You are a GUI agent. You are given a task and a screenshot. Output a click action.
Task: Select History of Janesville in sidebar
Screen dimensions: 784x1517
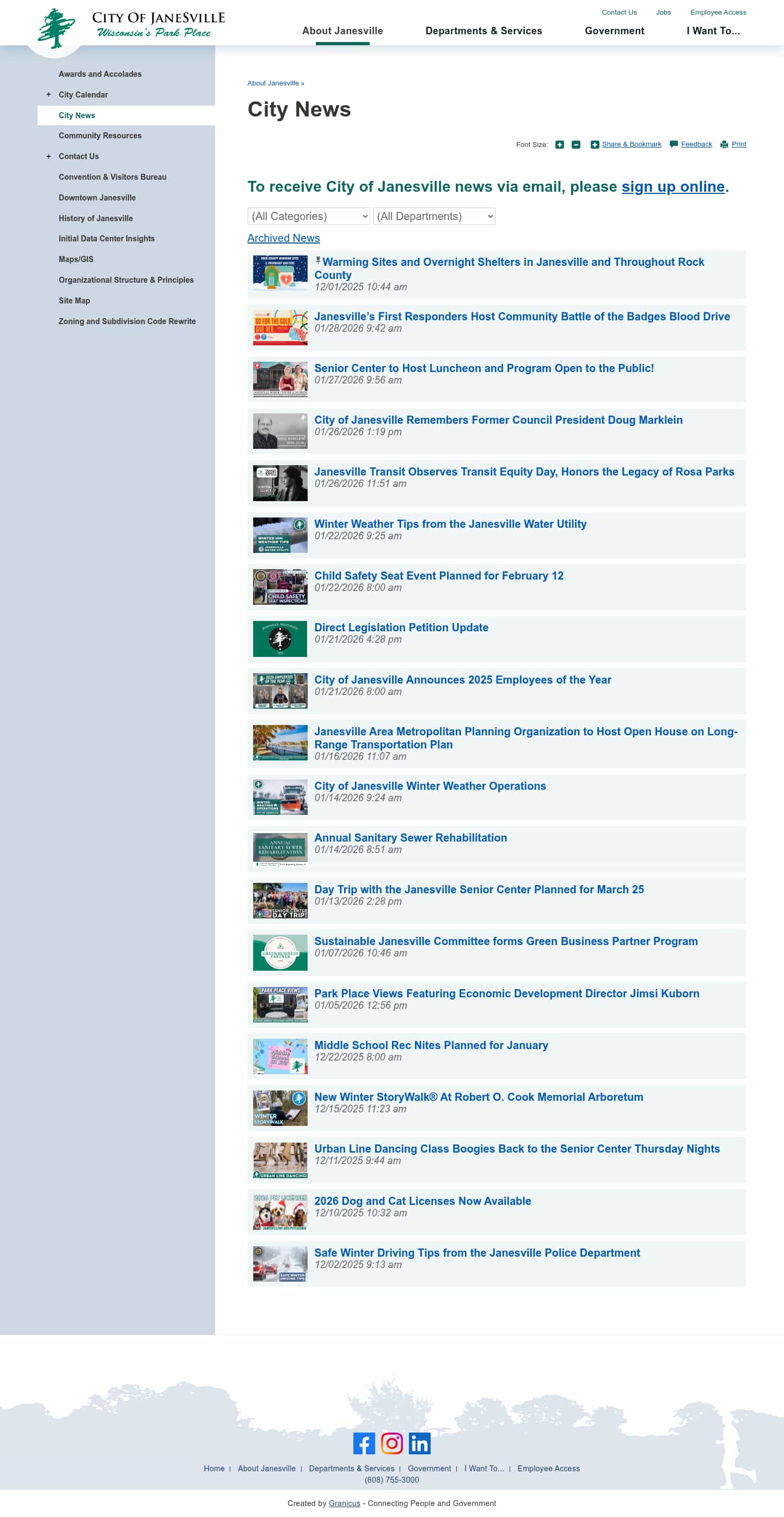95,218
